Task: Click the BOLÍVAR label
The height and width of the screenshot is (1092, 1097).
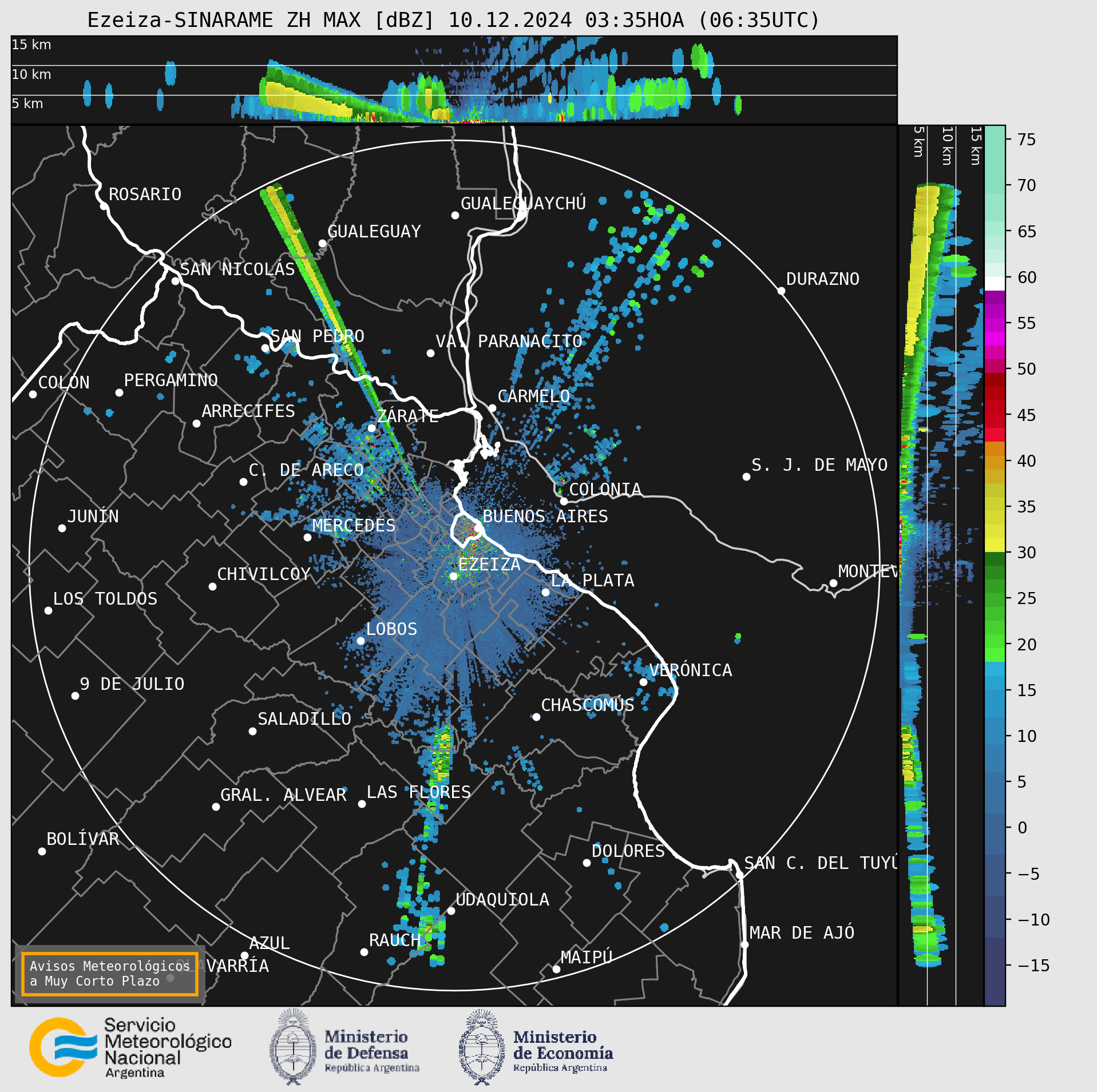Action: click(82, 839)
